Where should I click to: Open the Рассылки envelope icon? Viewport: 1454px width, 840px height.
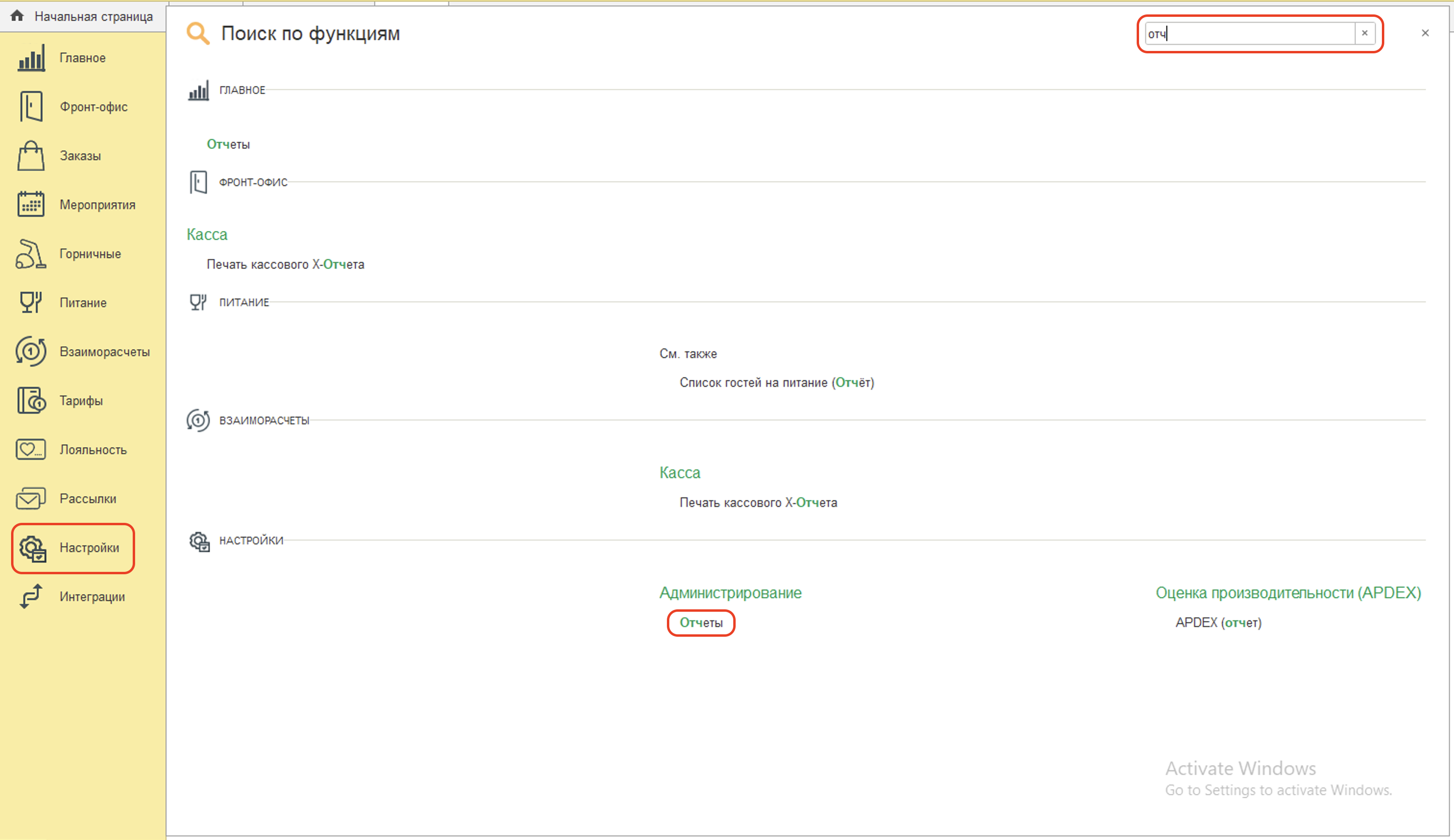click(31, 498)
